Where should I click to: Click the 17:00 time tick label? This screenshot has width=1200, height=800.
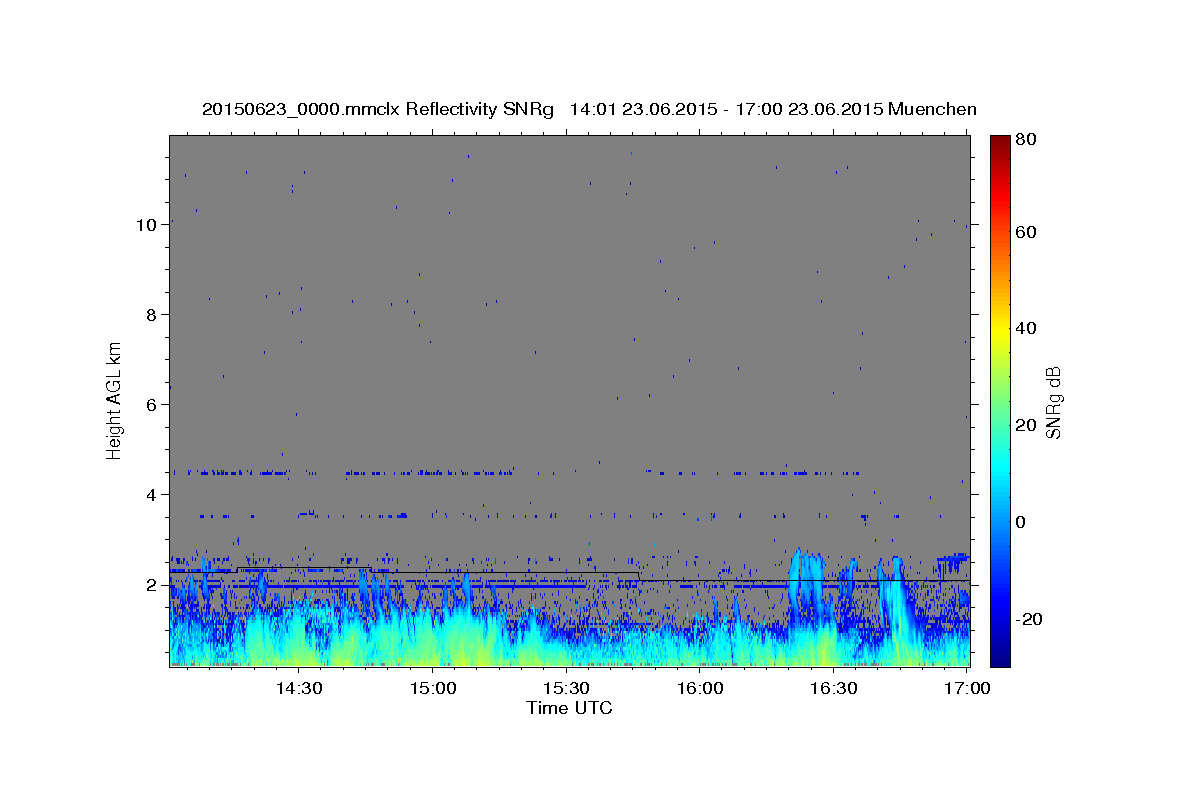click(x=968, y=689)
